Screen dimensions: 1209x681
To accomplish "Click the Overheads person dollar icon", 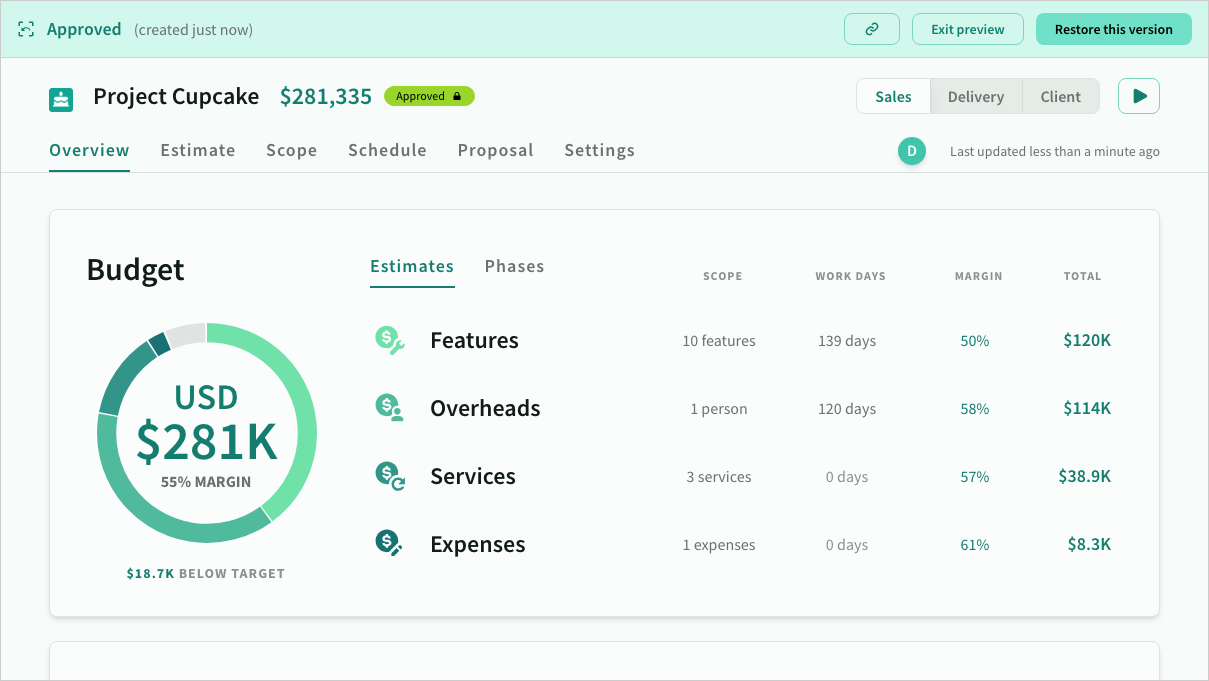I will [x=389, y=408].
